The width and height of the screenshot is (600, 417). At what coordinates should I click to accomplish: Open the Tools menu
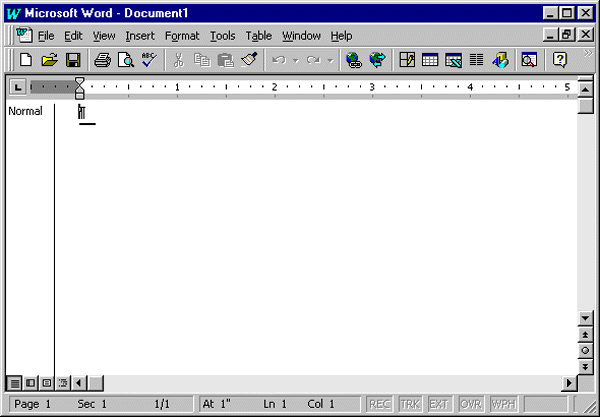[222, 36]
